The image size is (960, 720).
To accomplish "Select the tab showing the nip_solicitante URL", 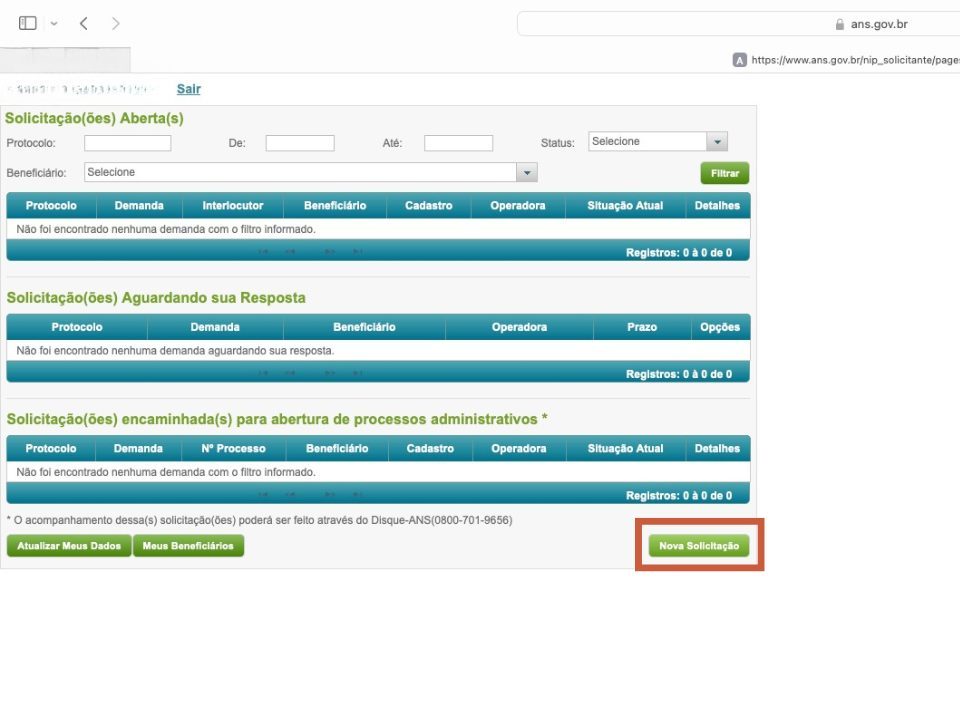I will coord(850,60).
